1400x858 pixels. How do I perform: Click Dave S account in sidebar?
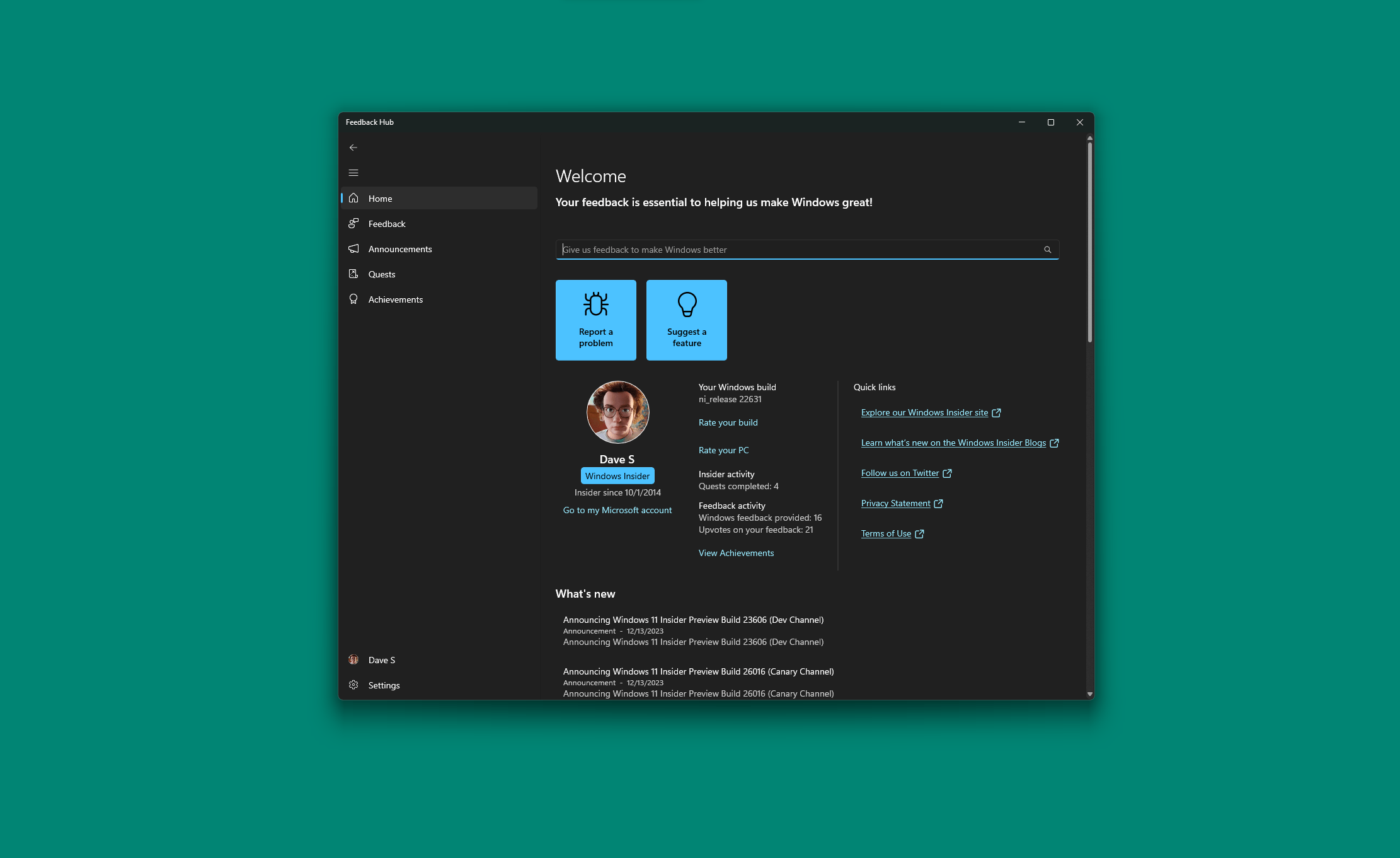tap(381, 660)
